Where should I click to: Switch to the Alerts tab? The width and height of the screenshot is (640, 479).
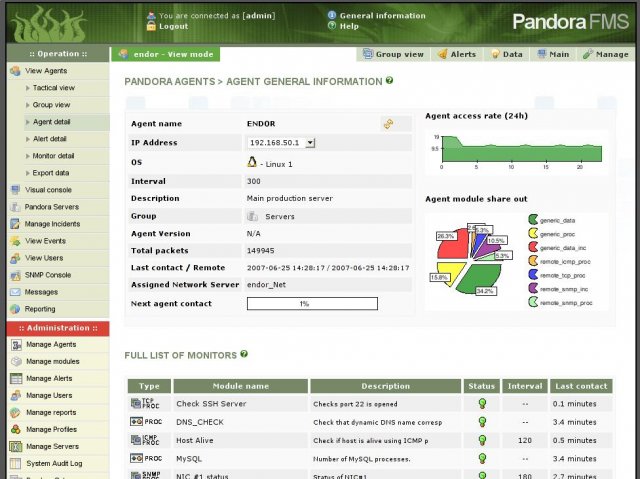457,54
